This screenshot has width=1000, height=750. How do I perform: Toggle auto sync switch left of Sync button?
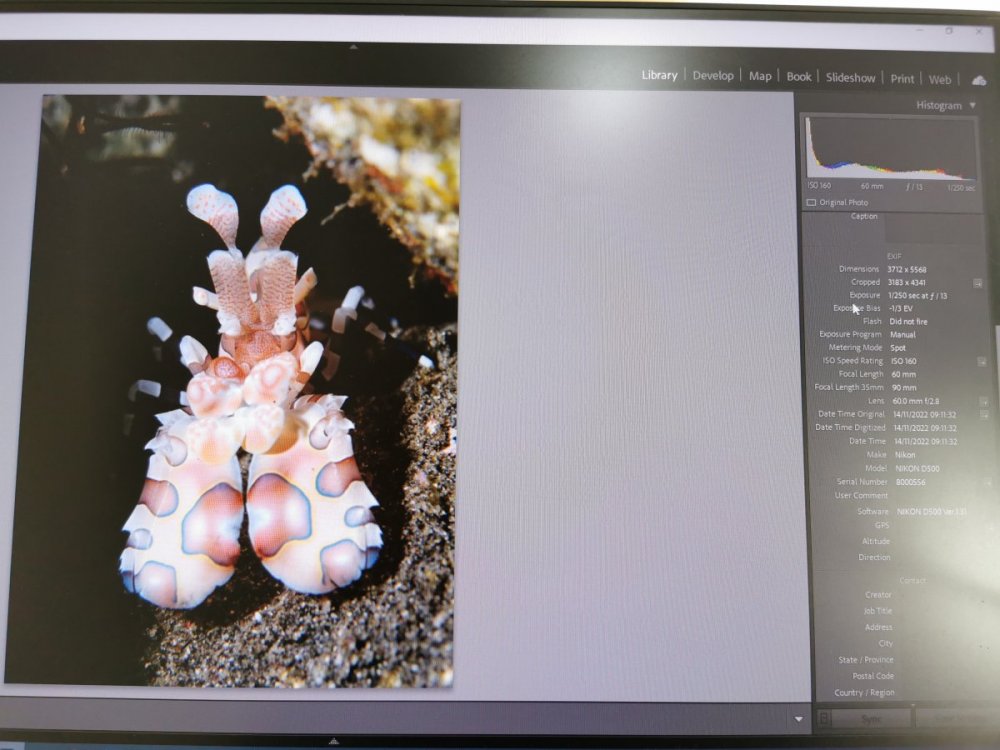click(824, 718)
